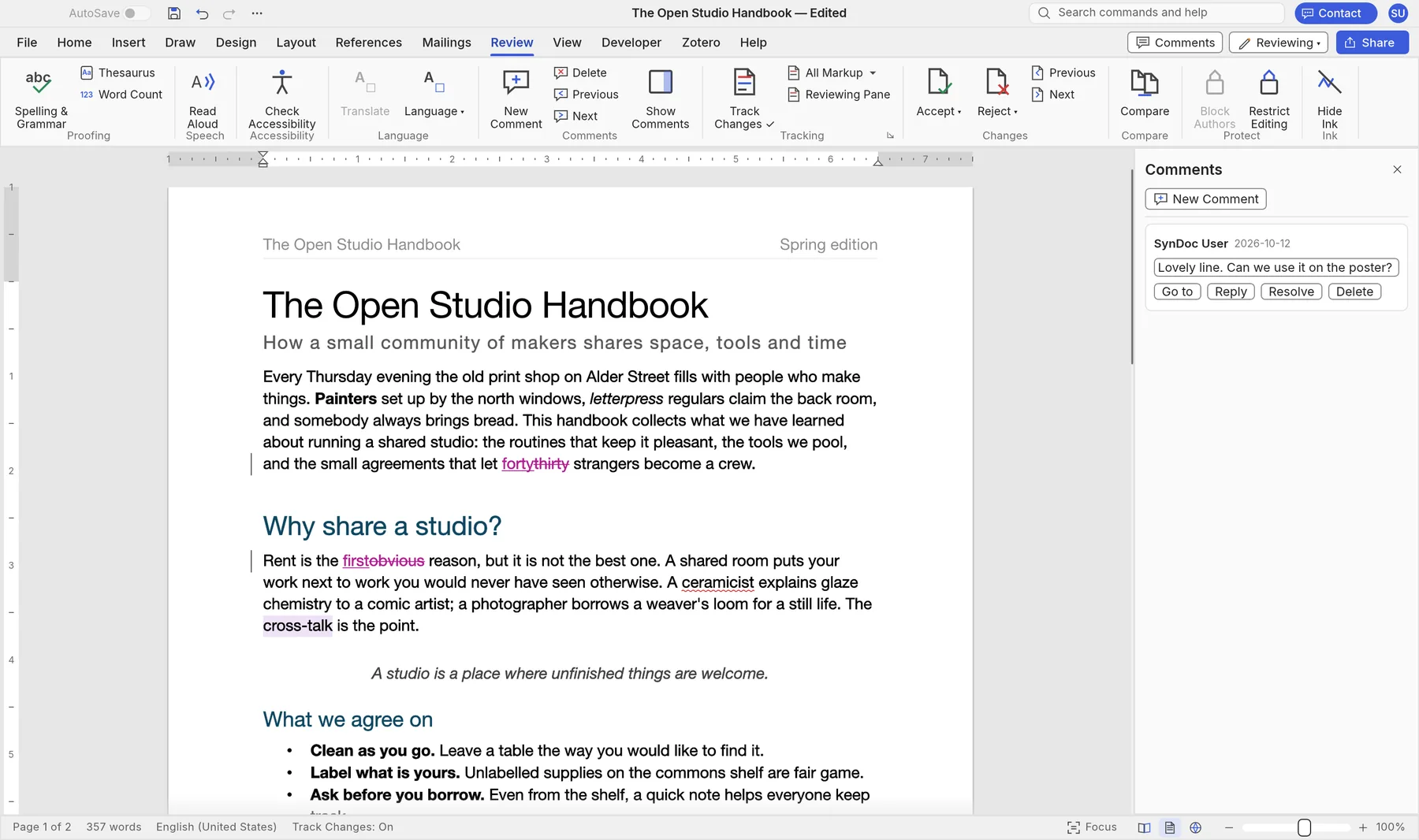The width and height of the screenshot is (1419, 840).
Task: Select the Zotero tab
Action: pyautogui.click(x=701, y=43)
